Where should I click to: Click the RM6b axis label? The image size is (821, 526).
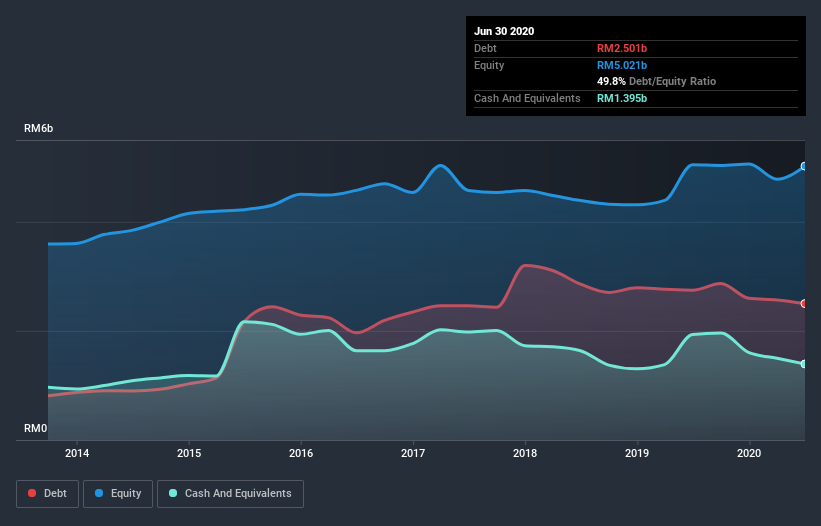coord(38,128)
